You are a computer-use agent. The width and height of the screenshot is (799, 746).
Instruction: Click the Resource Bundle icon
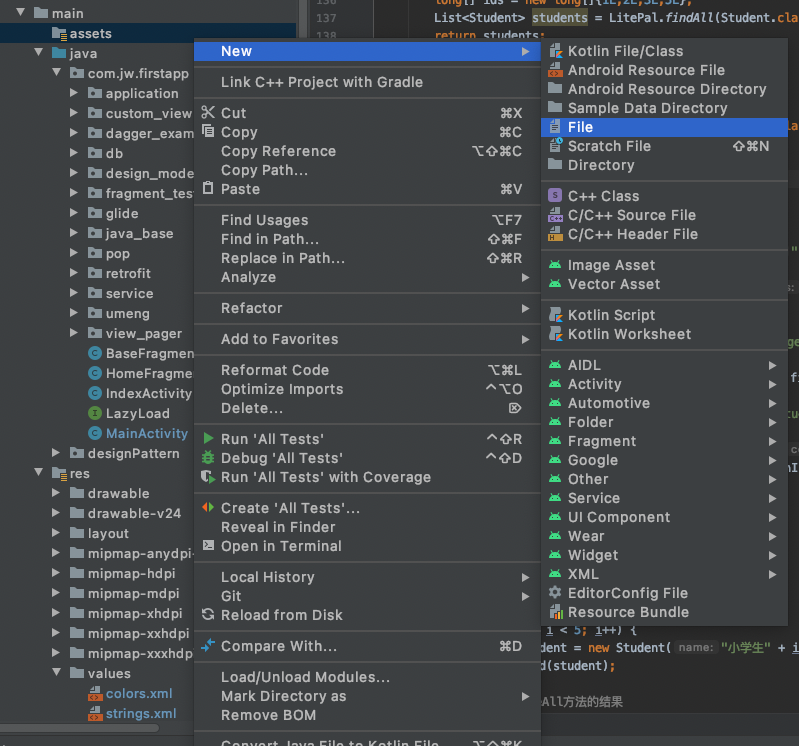tap(555, 611)
